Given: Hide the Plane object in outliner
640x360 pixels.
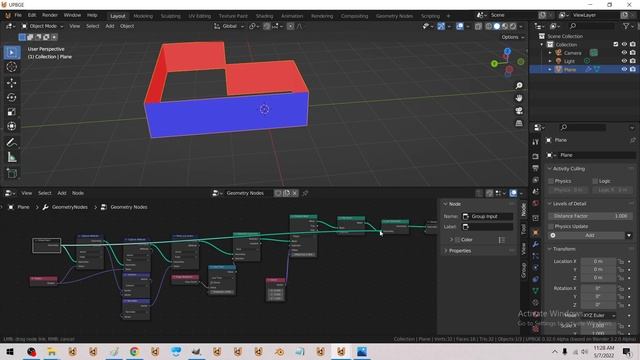Looking at the screenshot, I should (x=624, y=69).
